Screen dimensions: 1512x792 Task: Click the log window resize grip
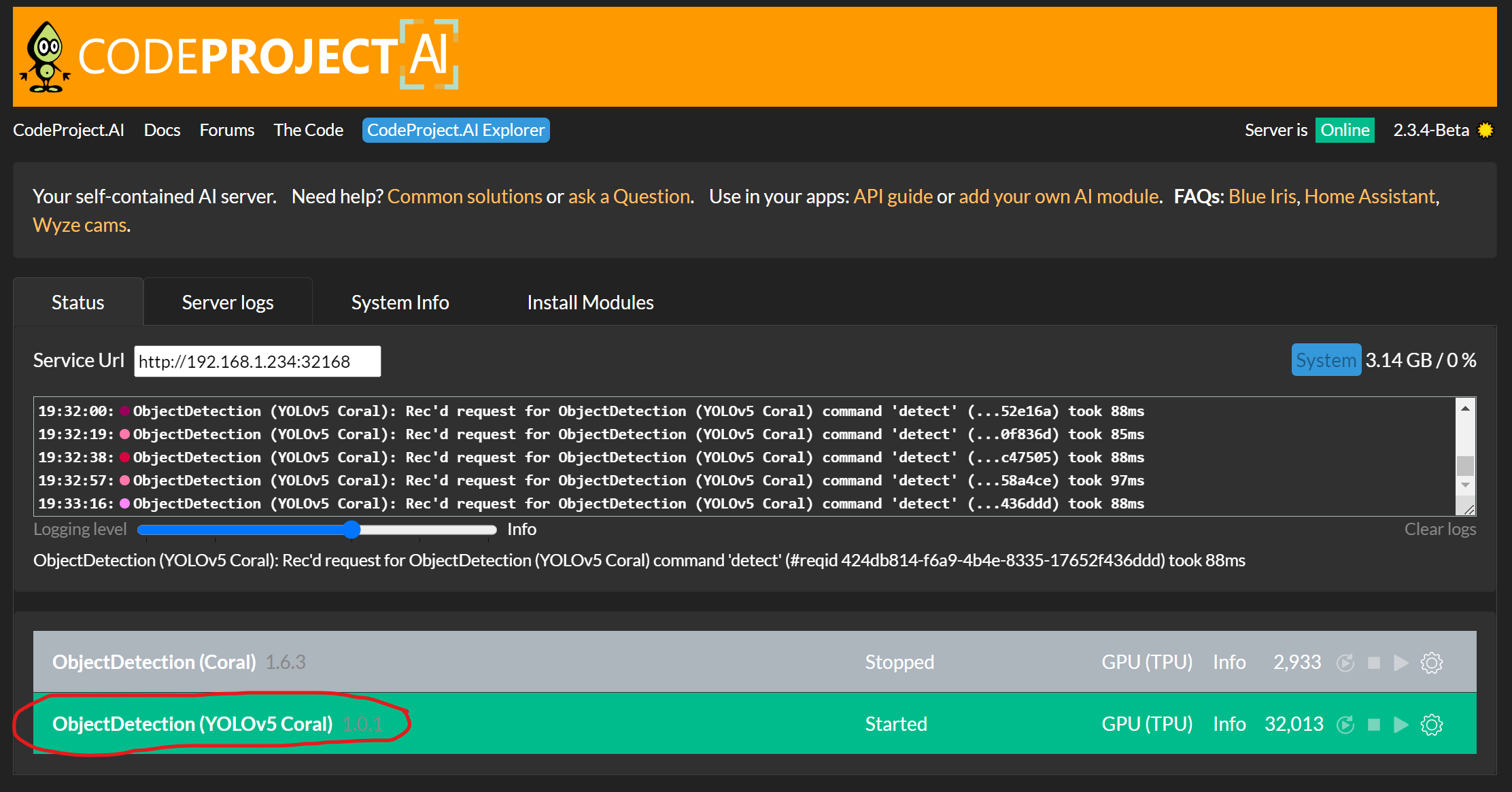coord(1469,509)
